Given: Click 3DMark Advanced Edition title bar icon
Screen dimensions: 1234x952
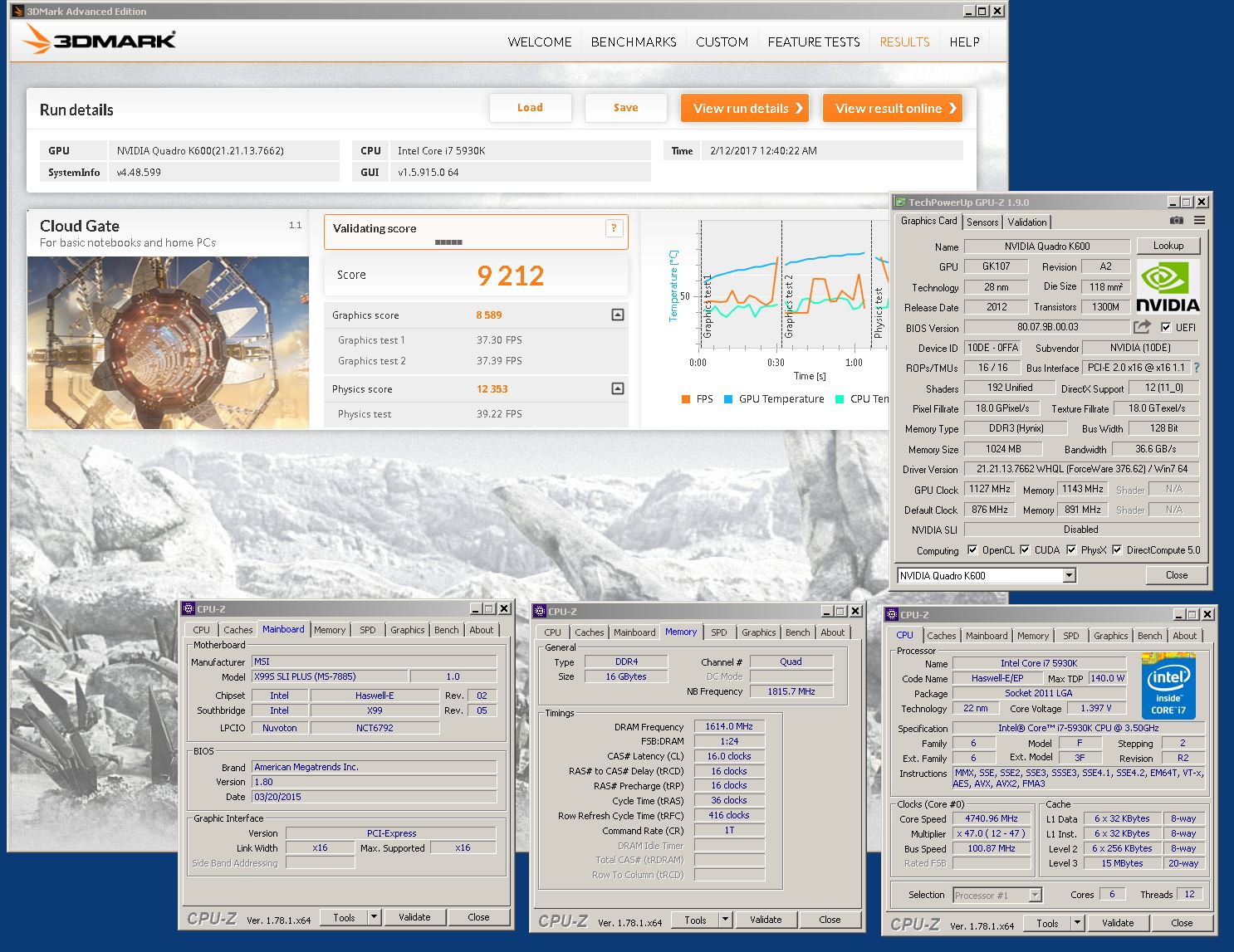Looking at the screenshot, I should click(17, 11).
